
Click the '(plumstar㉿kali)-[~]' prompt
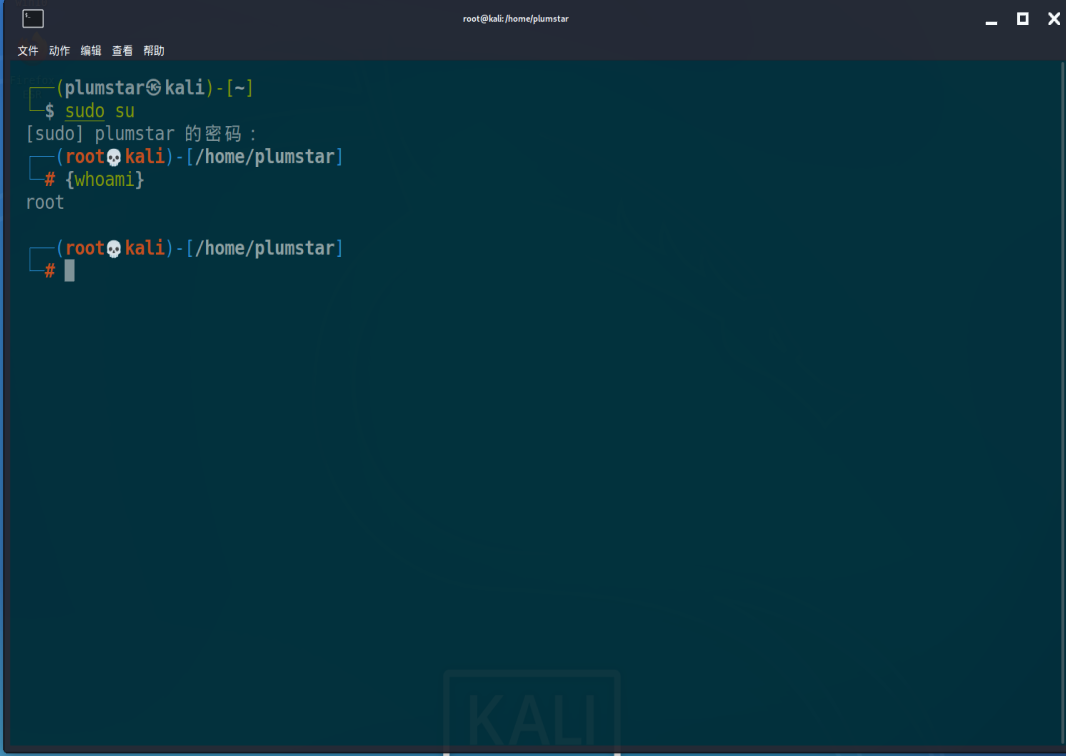coord(155,88)
